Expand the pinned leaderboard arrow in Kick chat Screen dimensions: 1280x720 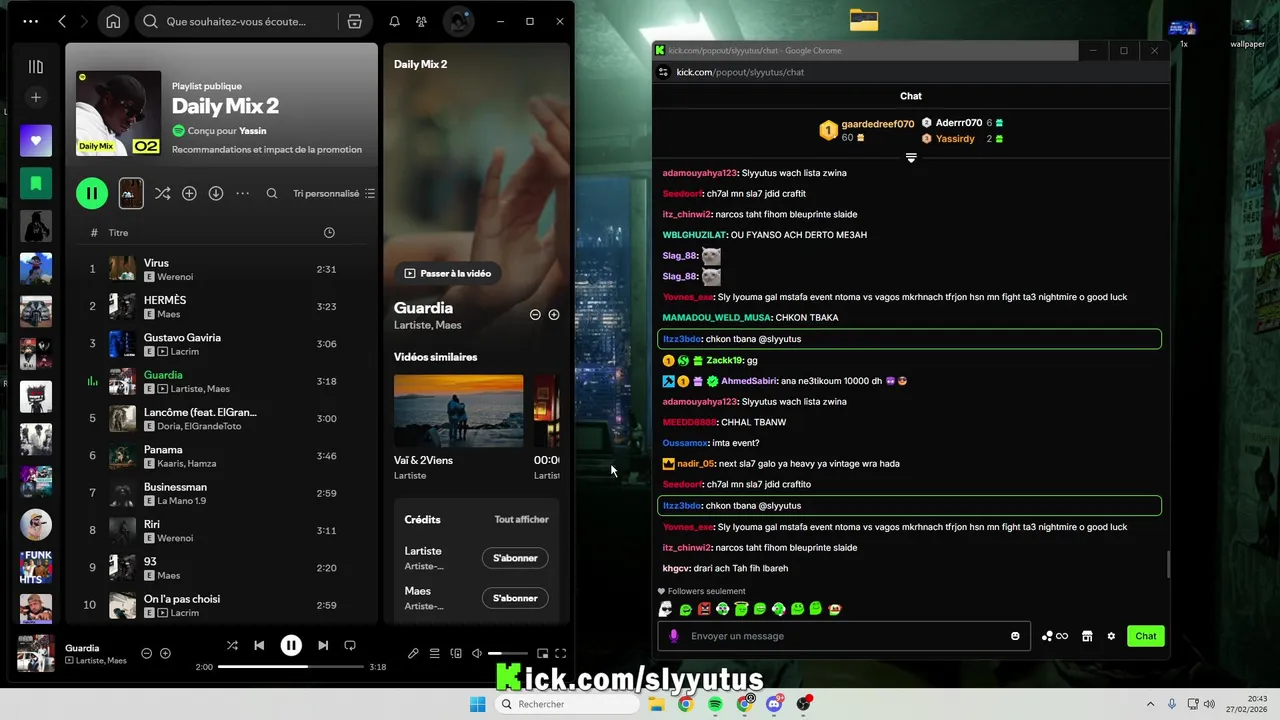(911, 158)
